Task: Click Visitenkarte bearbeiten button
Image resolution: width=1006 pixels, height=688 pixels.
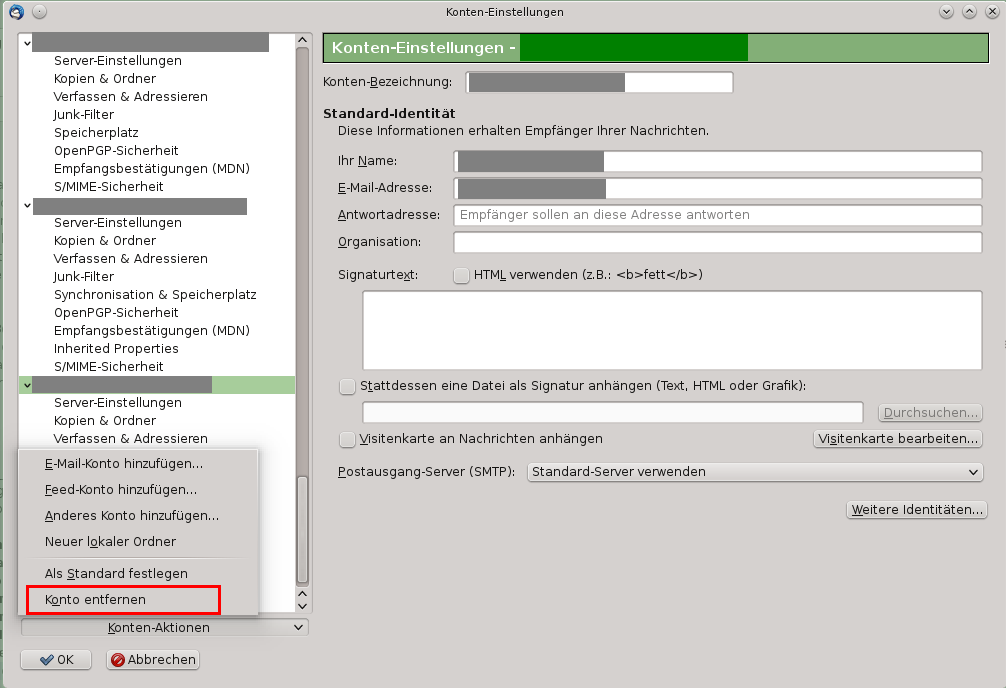Action: pos(898,439)
